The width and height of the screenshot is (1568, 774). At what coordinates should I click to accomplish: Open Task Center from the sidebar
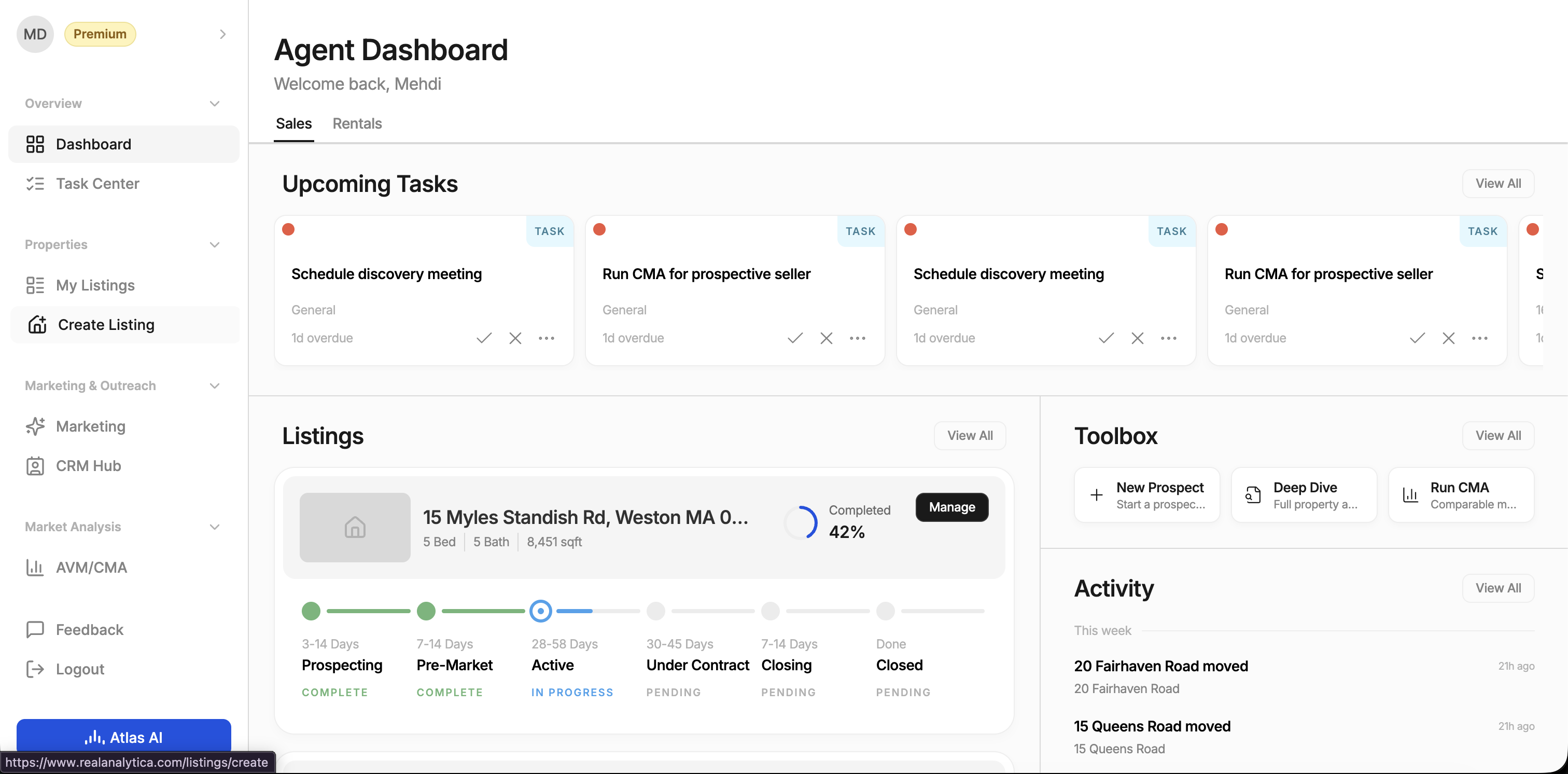click(97, 183)
